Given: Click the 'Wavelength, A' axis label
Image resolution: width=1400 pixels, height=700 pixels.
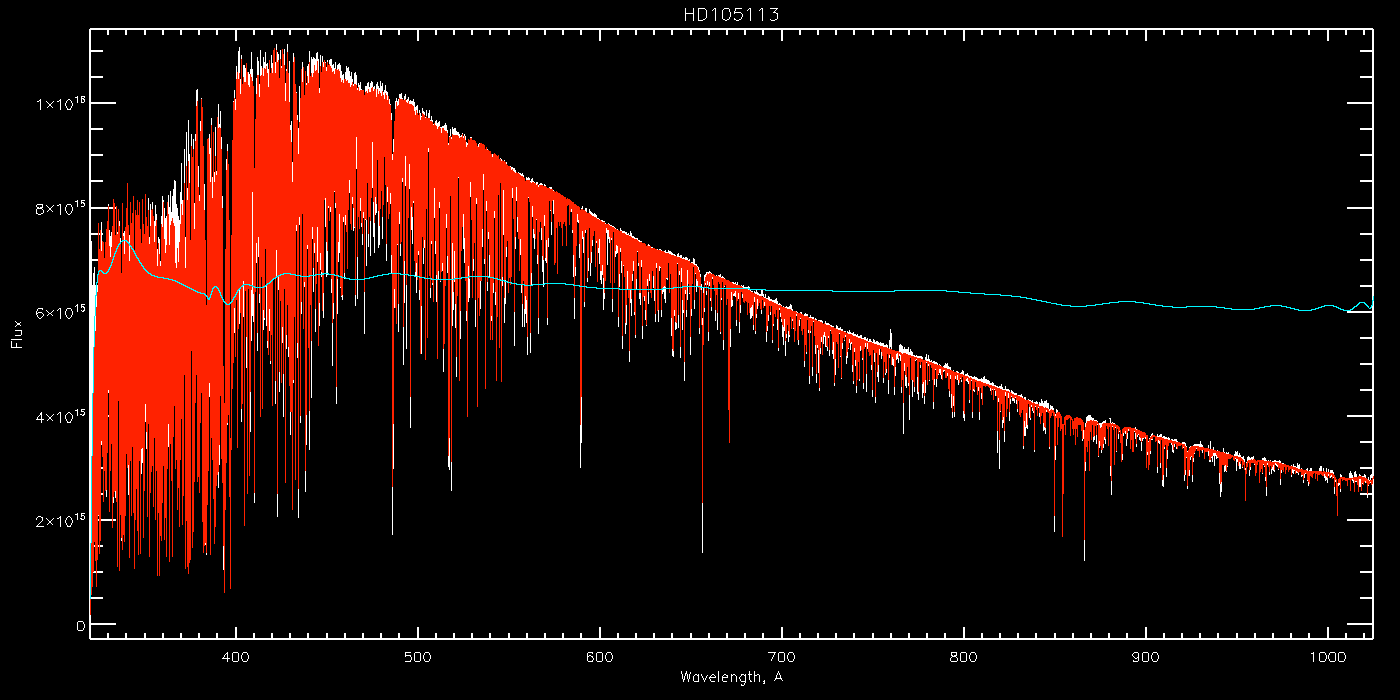Looking at the screenshot, I should pos(731,677).
